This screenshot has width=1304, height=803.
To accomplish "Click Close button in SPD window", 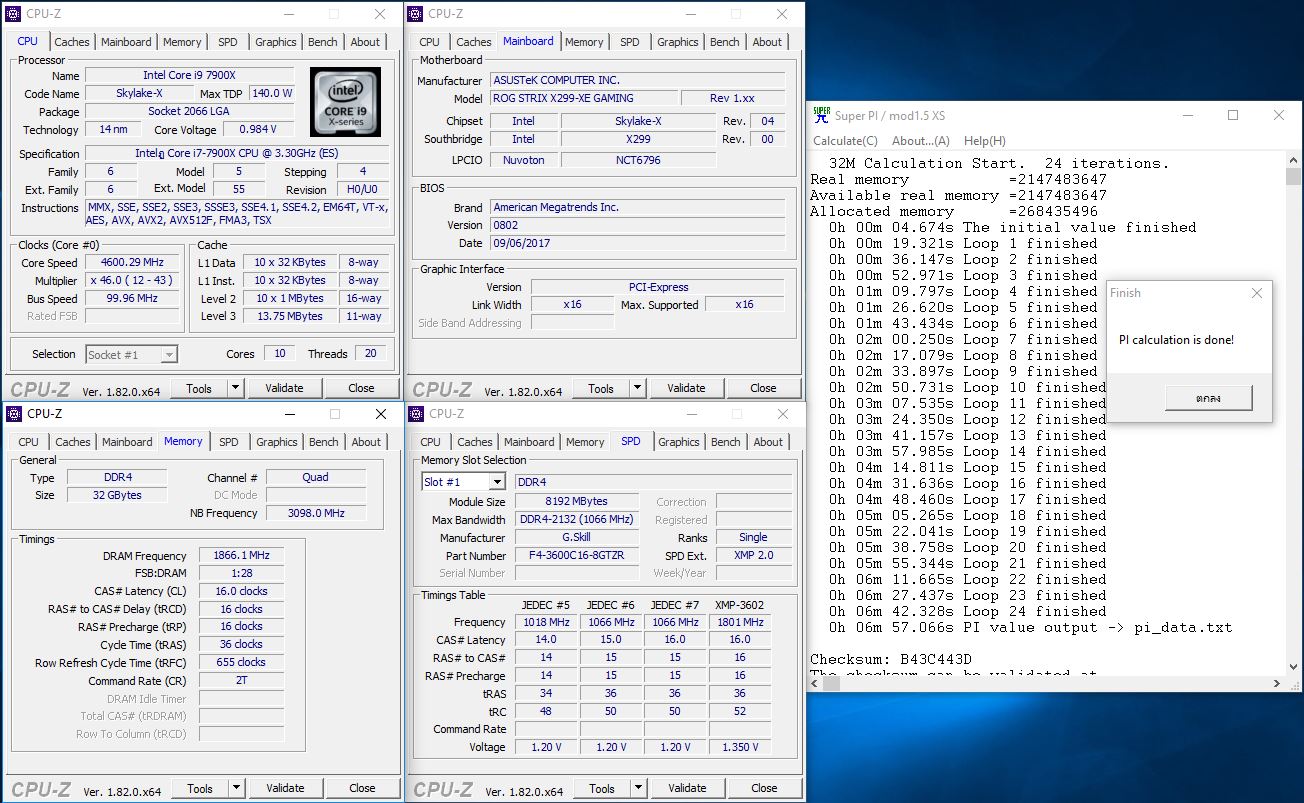I will (764, 788).
